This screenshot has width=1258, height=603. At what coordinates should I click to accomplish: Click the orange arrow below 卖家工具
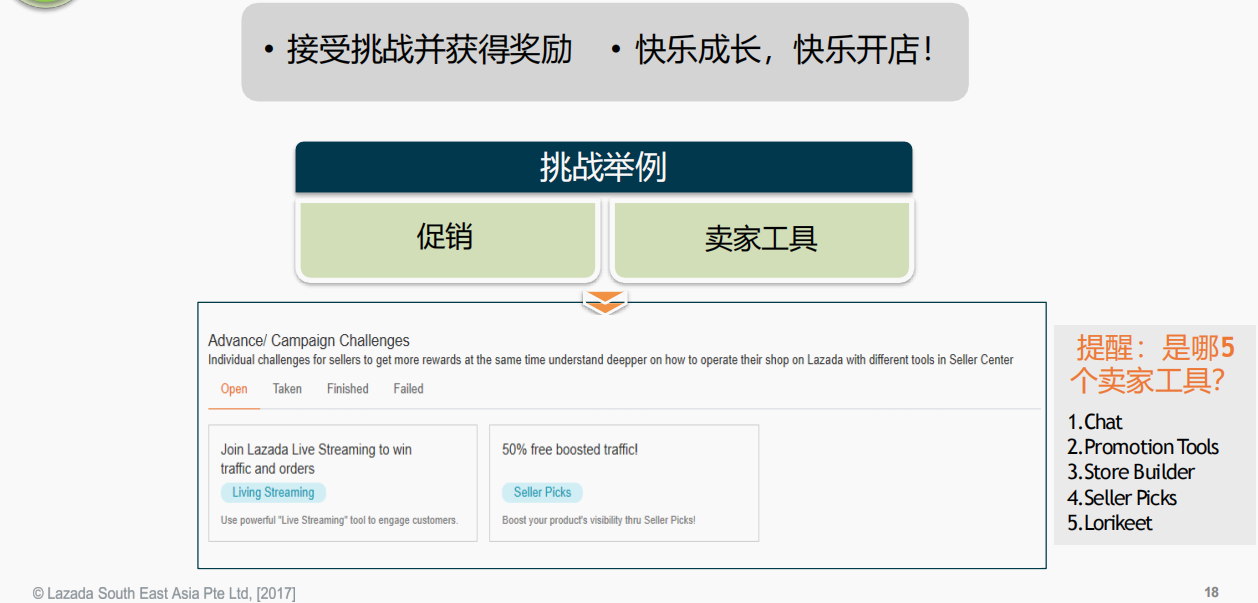coord(607,299)
